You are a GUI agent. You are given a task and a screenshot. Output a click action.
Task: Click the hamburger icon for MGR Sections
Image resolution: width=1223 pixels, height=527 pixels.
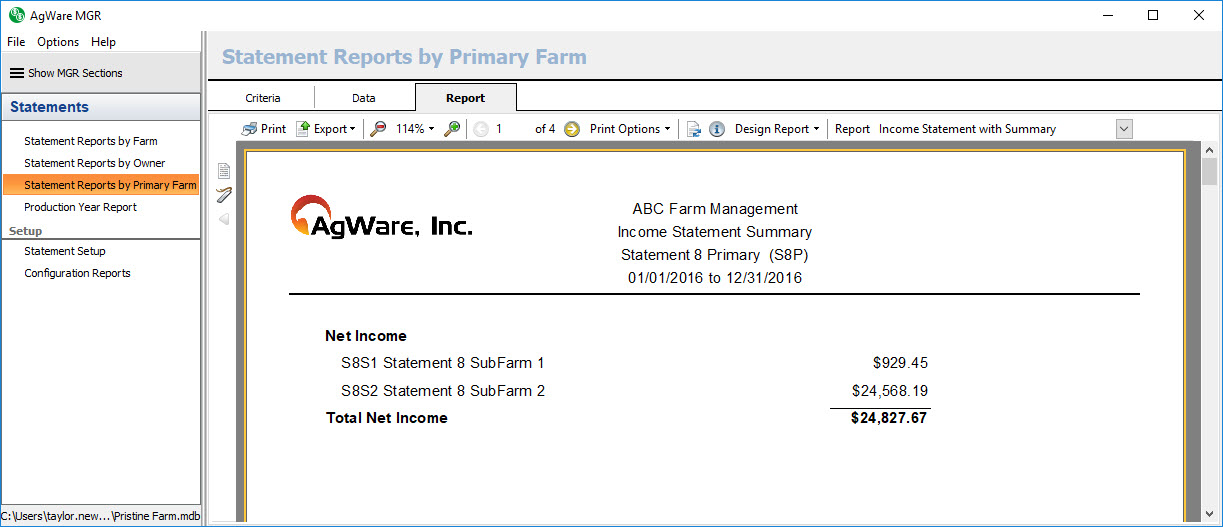tap(17, 73)
